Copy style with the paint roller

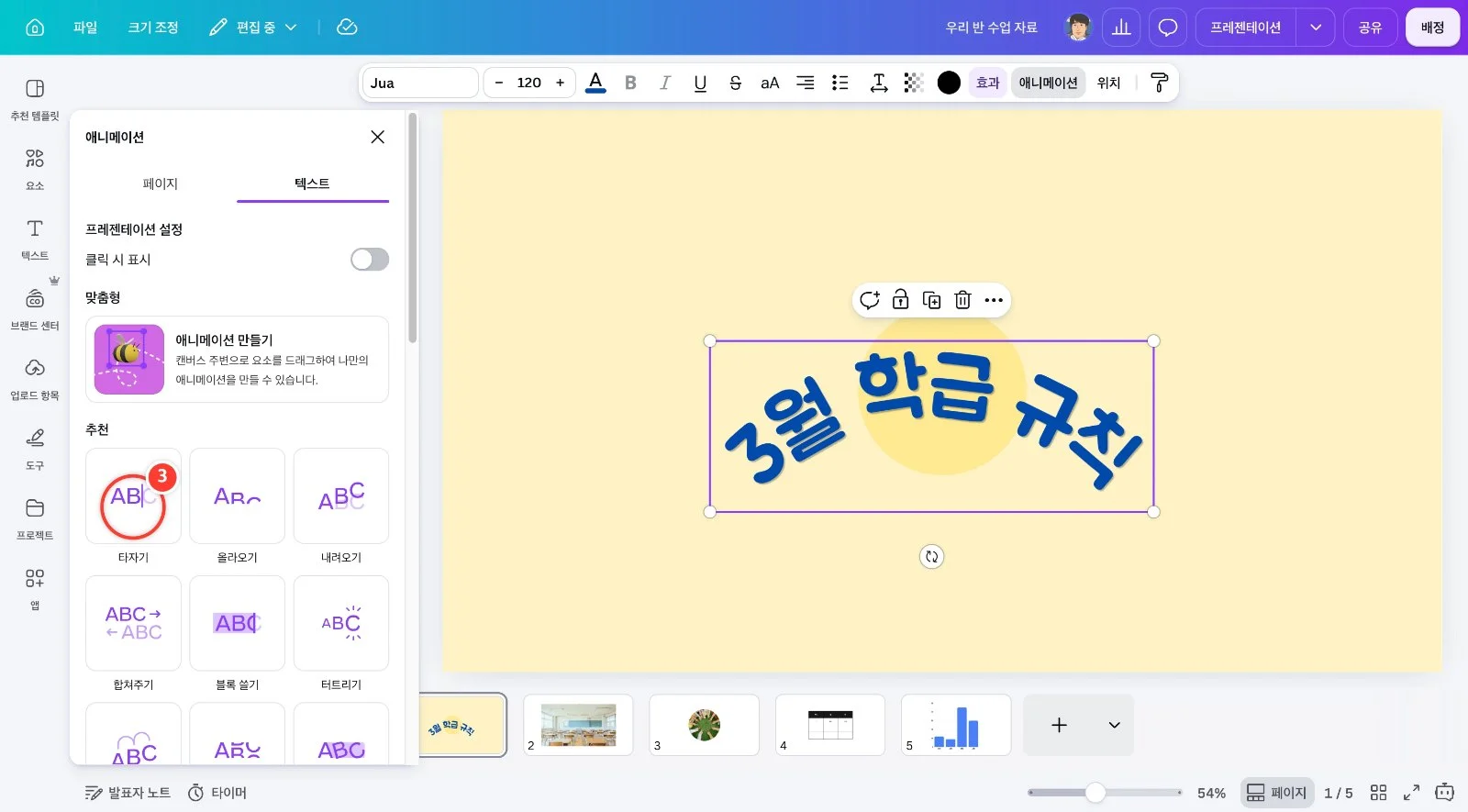[1159, 83]
